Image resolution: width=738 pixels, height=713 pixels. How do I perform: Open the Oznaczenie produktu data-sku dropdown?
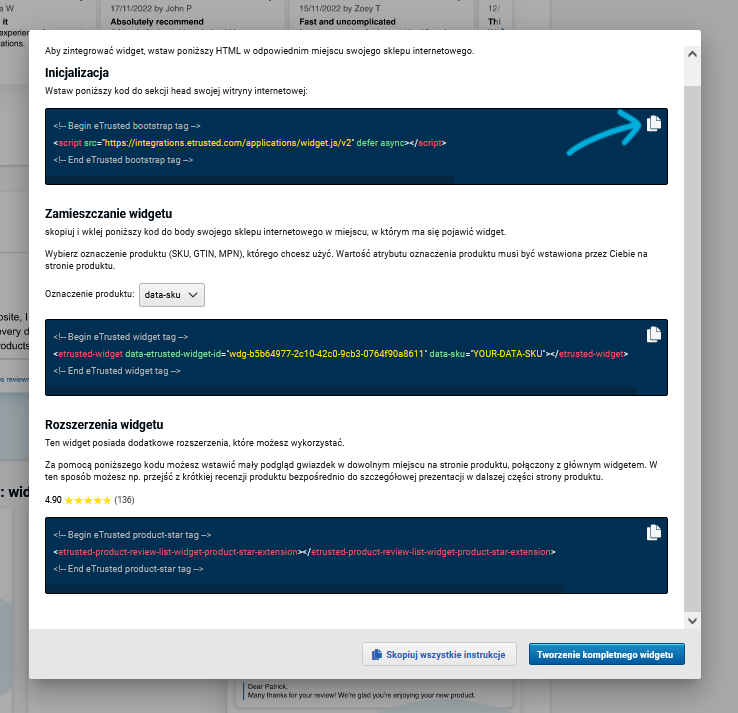click(x=172, y=295)
